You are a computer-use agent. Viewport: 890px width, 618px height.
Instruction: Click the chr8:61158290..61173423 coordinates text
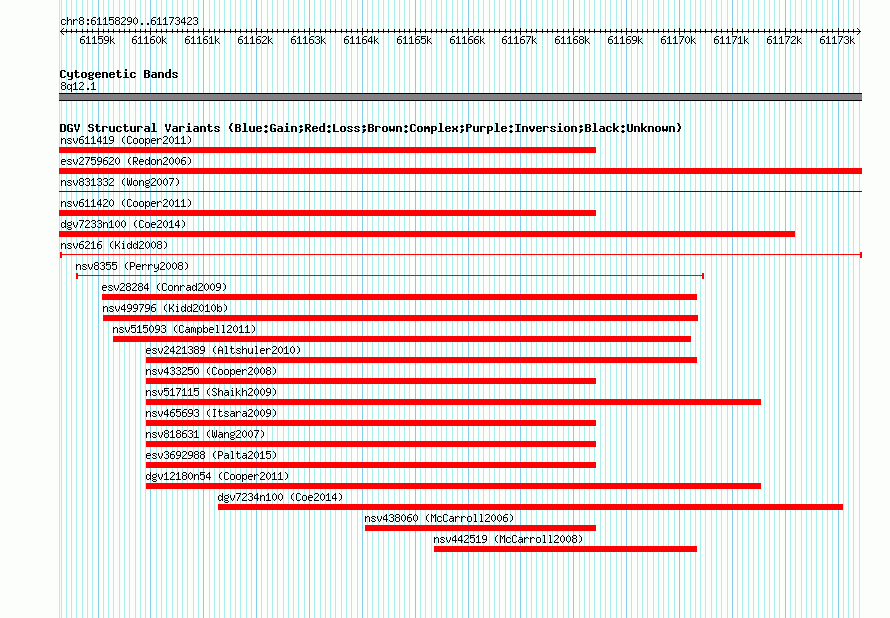click(x=129, y=21)
